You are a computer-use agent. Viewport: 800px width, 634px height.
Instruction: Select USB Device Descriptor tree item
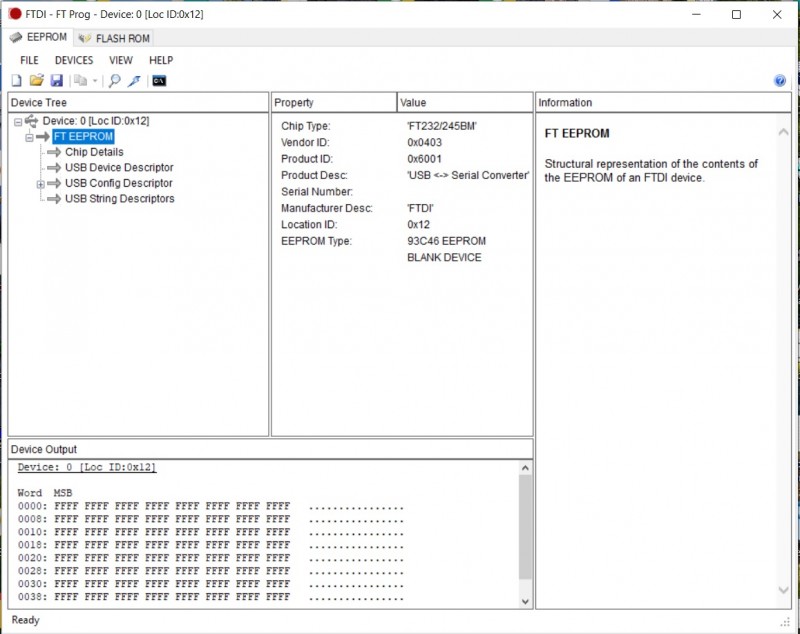pos(119,167)
